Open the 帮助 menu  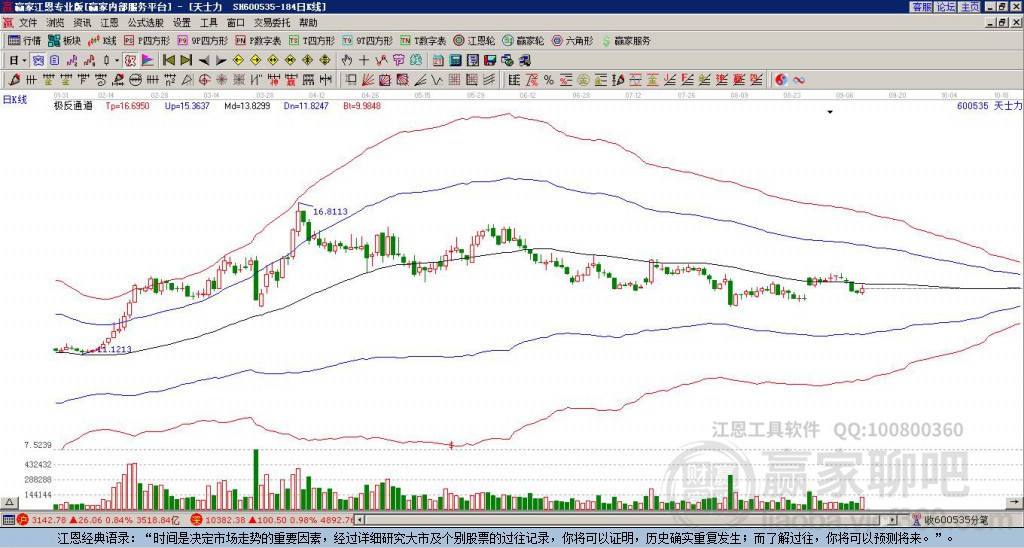pos(308,23)
